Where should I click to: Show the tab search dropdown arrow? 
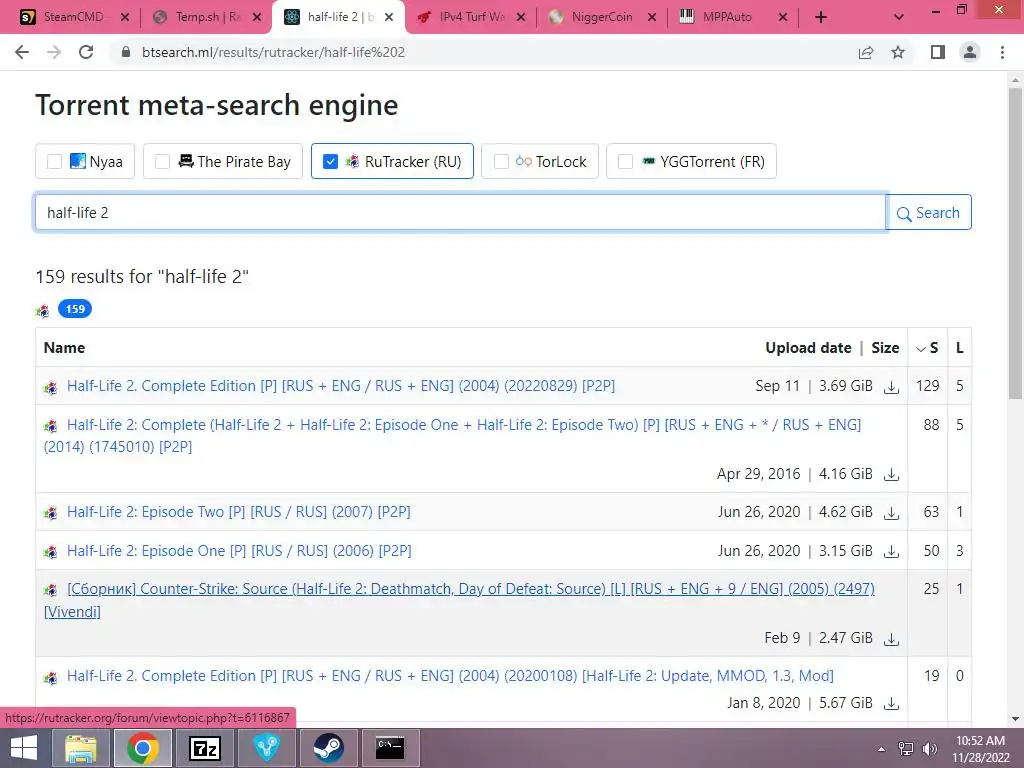click(x=899, y=18)
